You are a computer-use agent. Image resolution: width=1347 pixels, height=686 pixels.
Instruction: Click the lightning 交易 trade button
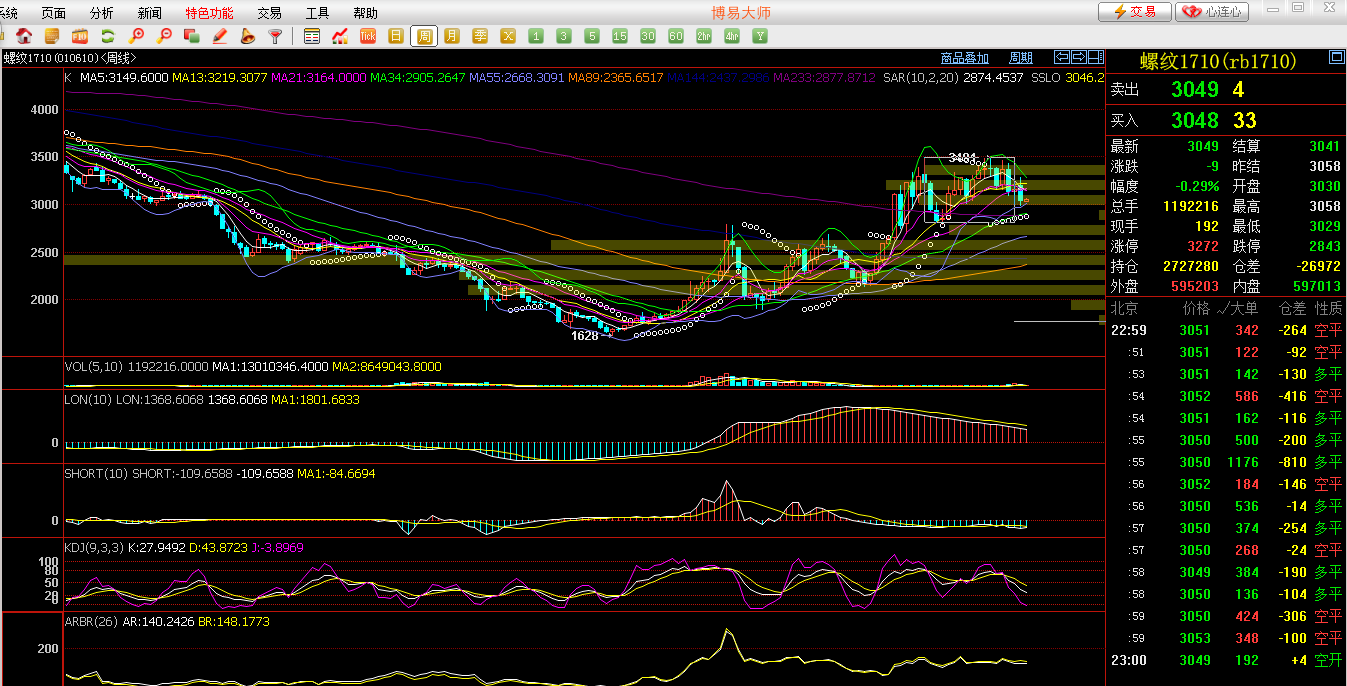click(x=1134, y=12)
